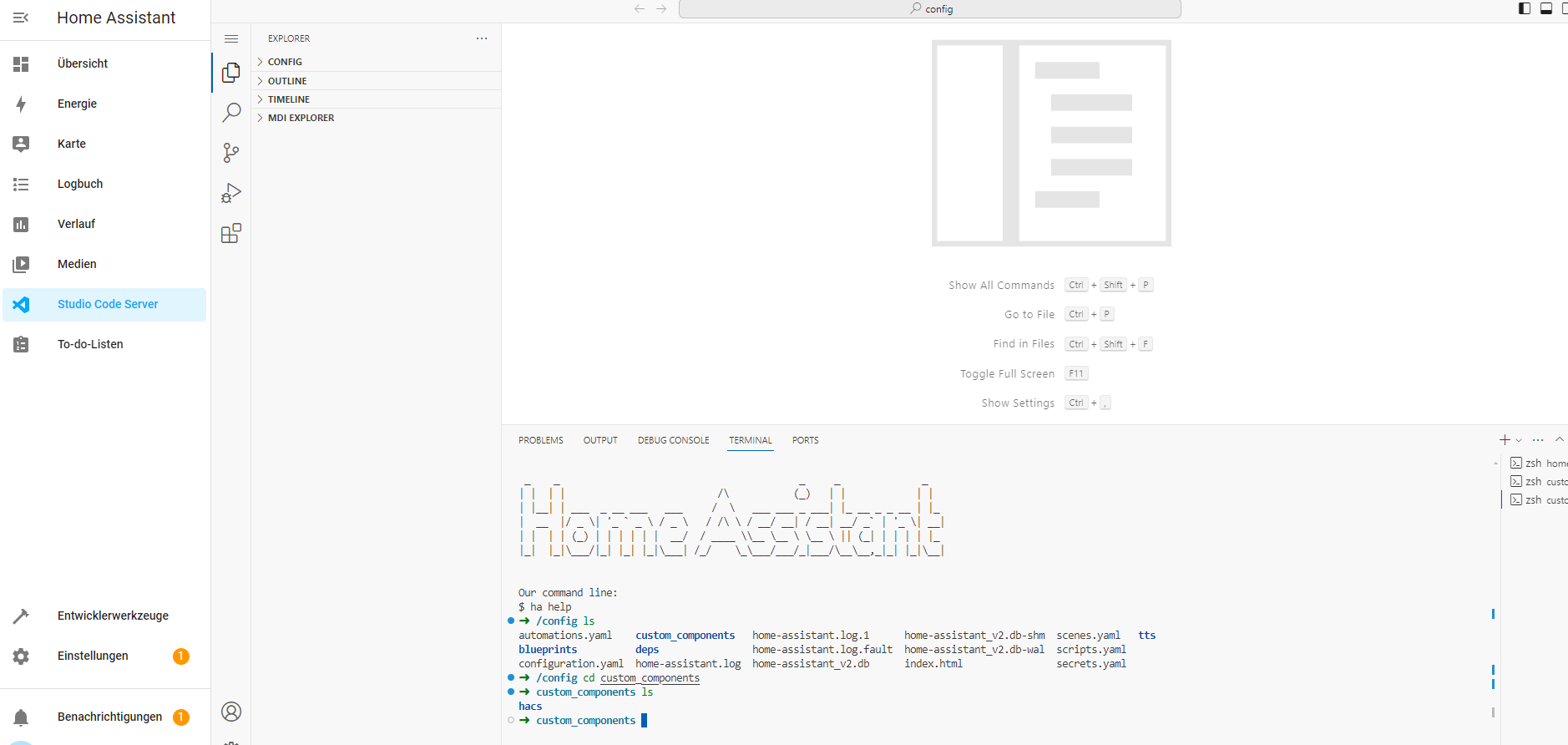The height and width of the screenshot is (745, 1568).
Task: Go back with the navigation arrow
Action: (640, 8)
